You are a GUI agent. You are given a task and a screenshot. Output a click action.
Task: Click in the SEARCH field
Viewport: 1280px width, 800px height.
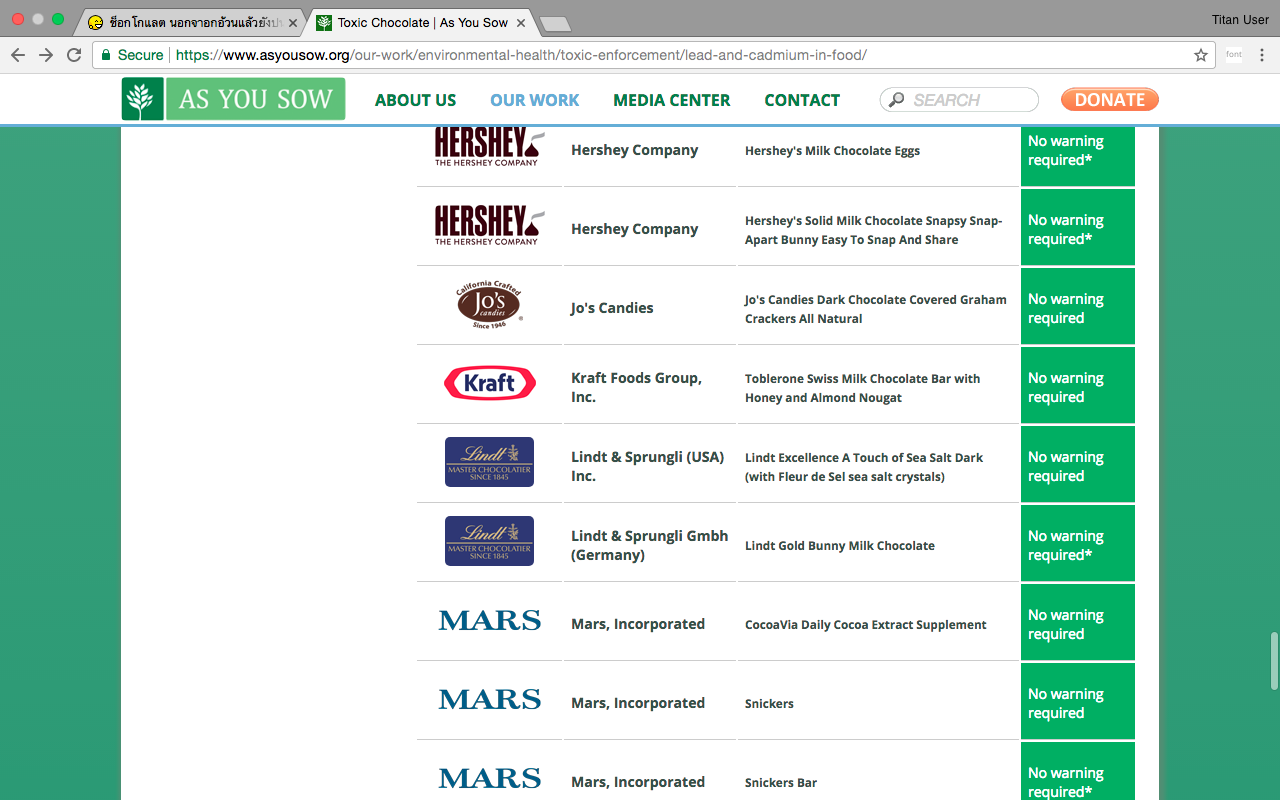click(x=959, y=100)
